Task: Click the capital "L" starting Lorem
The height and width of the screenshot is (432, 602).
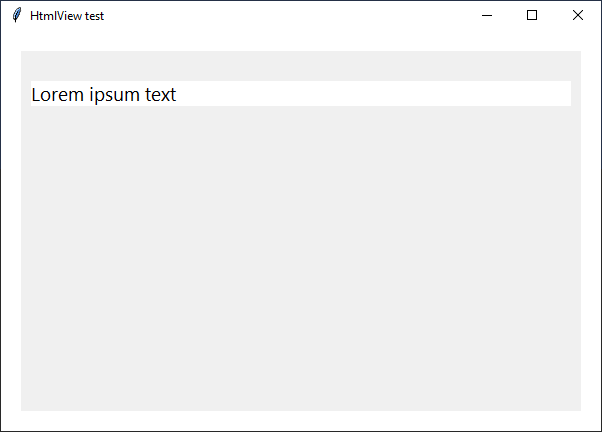Action: click(x=36, y=94)
